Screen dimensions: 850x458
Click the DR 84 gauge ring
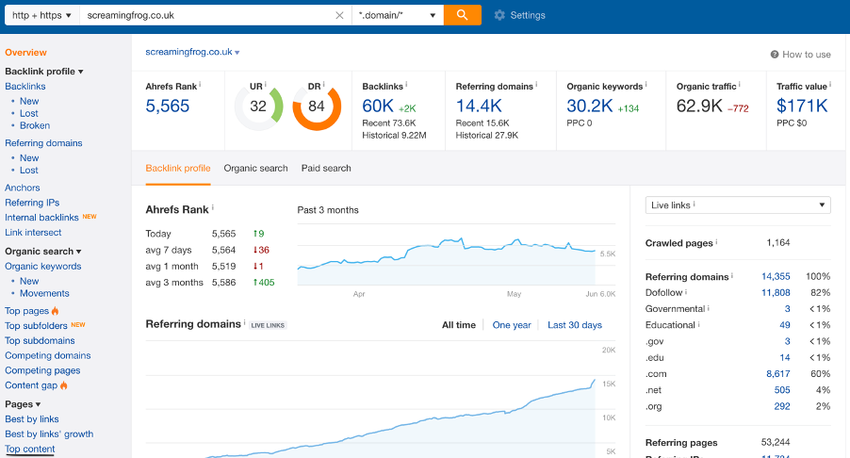coord(317,106)
